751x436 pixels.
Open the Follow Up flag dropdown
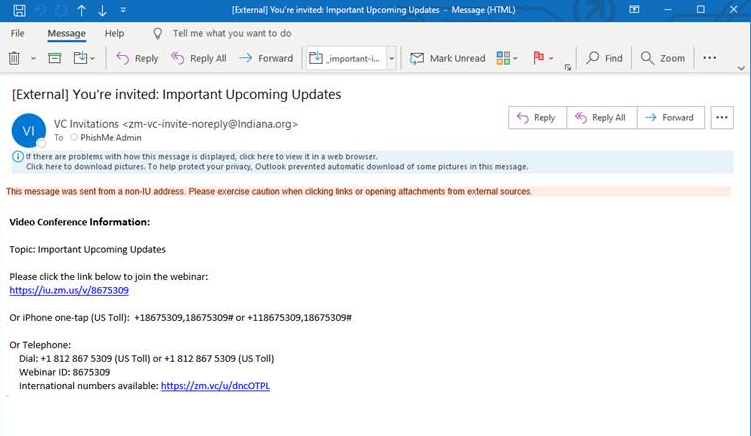click(543, 58)
